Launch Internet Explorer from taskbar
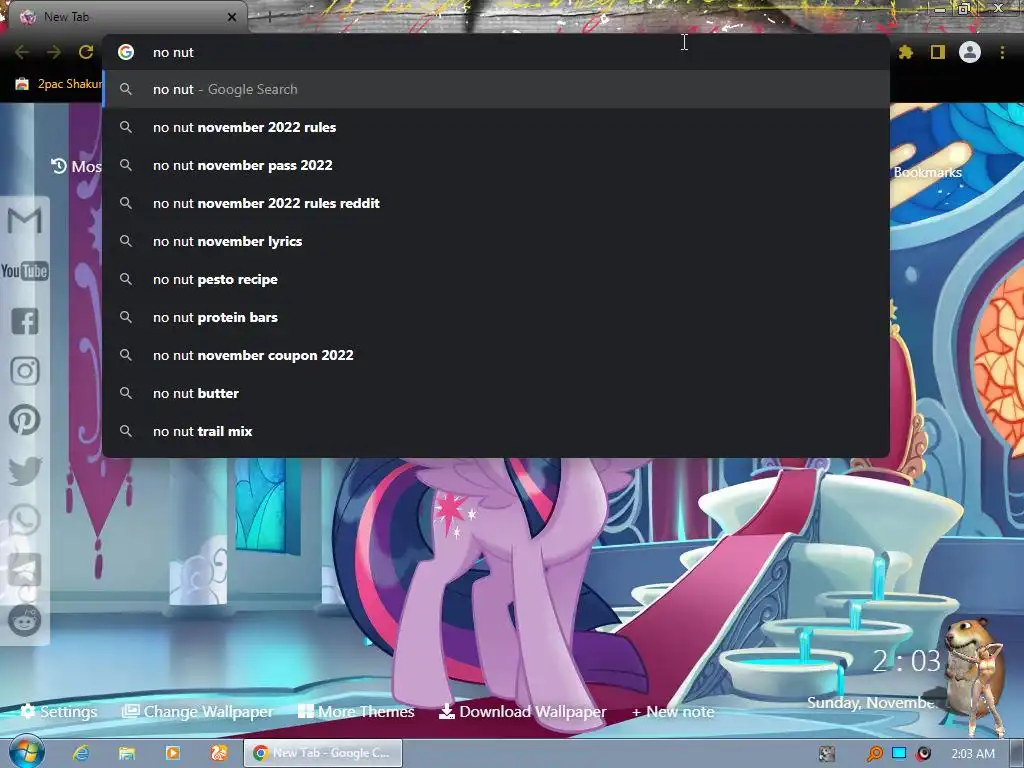Image resolution: width=1024 pixels, height=768 pixels. (81, 753)
